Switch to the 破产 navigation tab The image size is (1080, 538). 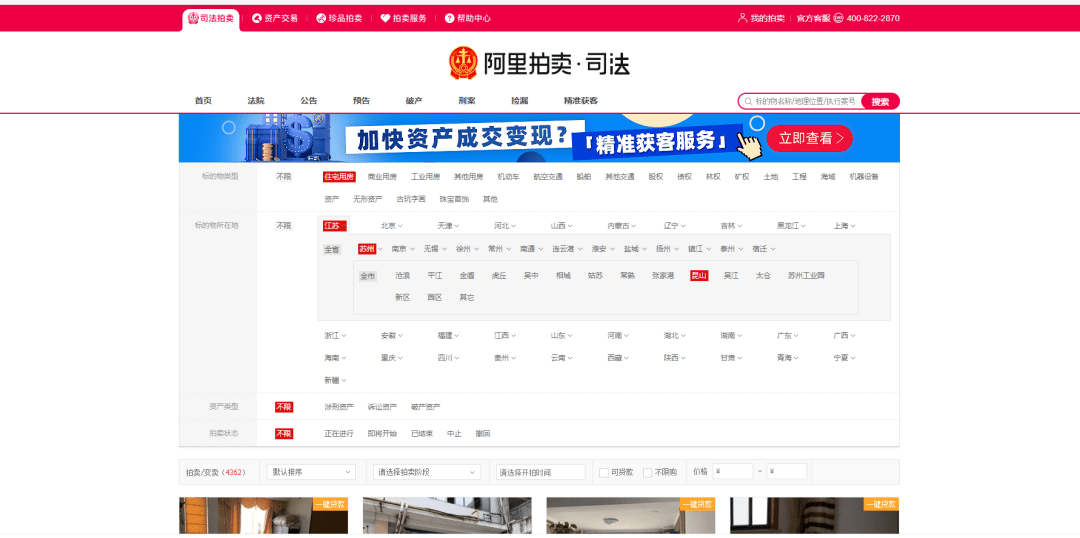pyautogui.click(x=414, y=101)
